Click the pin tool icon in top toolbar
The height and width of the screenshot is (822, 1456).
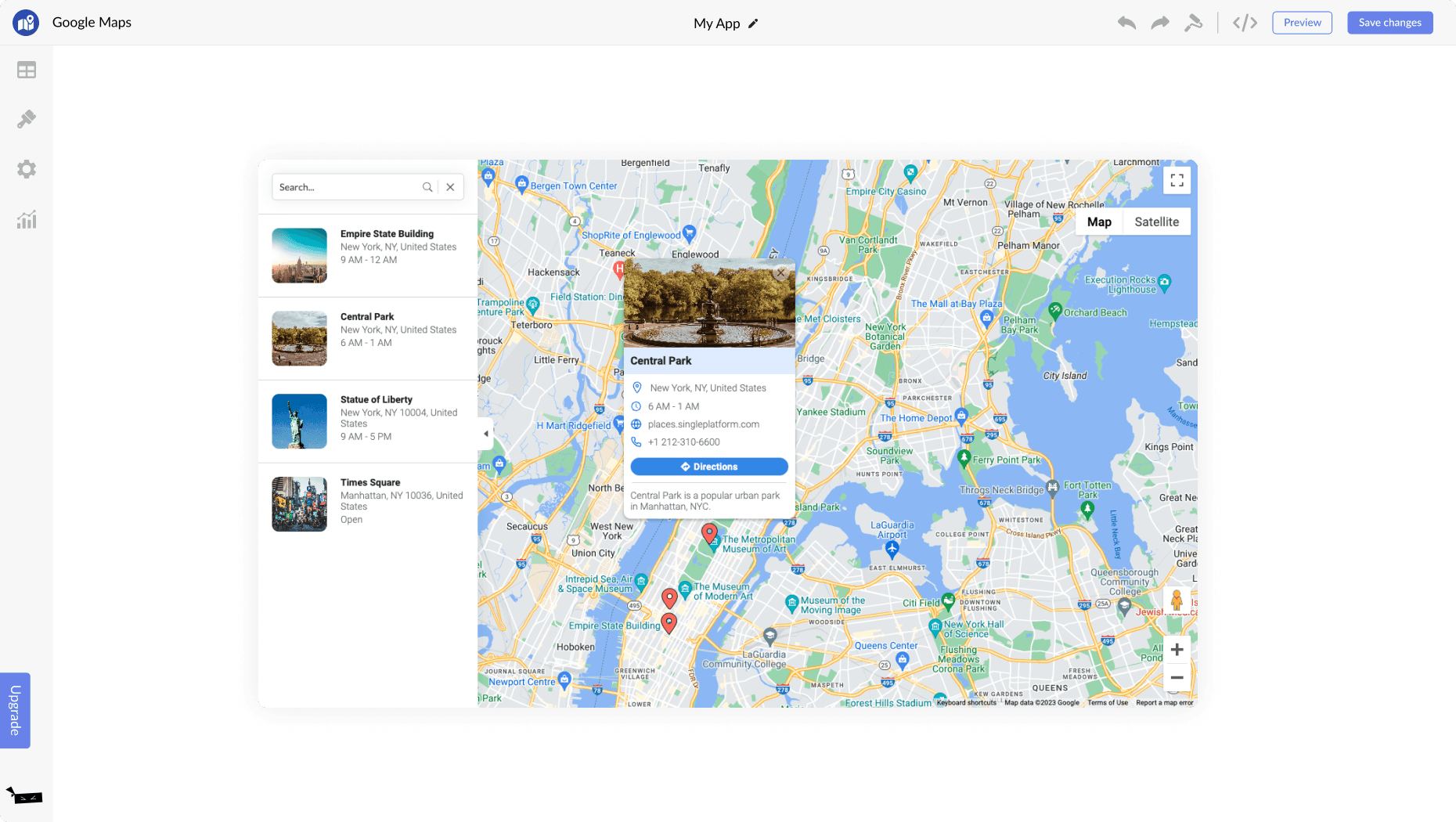click(x=1193, y=23)
